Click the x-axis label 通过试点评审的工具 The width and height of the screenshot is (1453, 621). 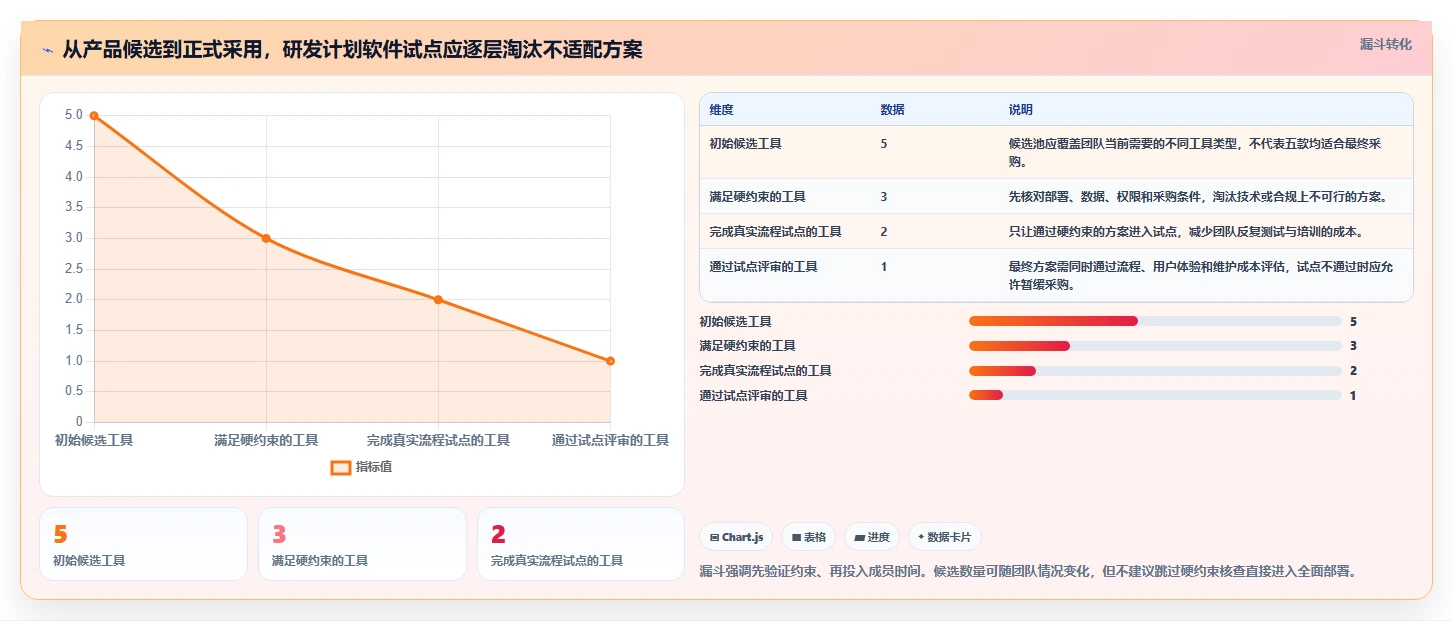[610, 440]
